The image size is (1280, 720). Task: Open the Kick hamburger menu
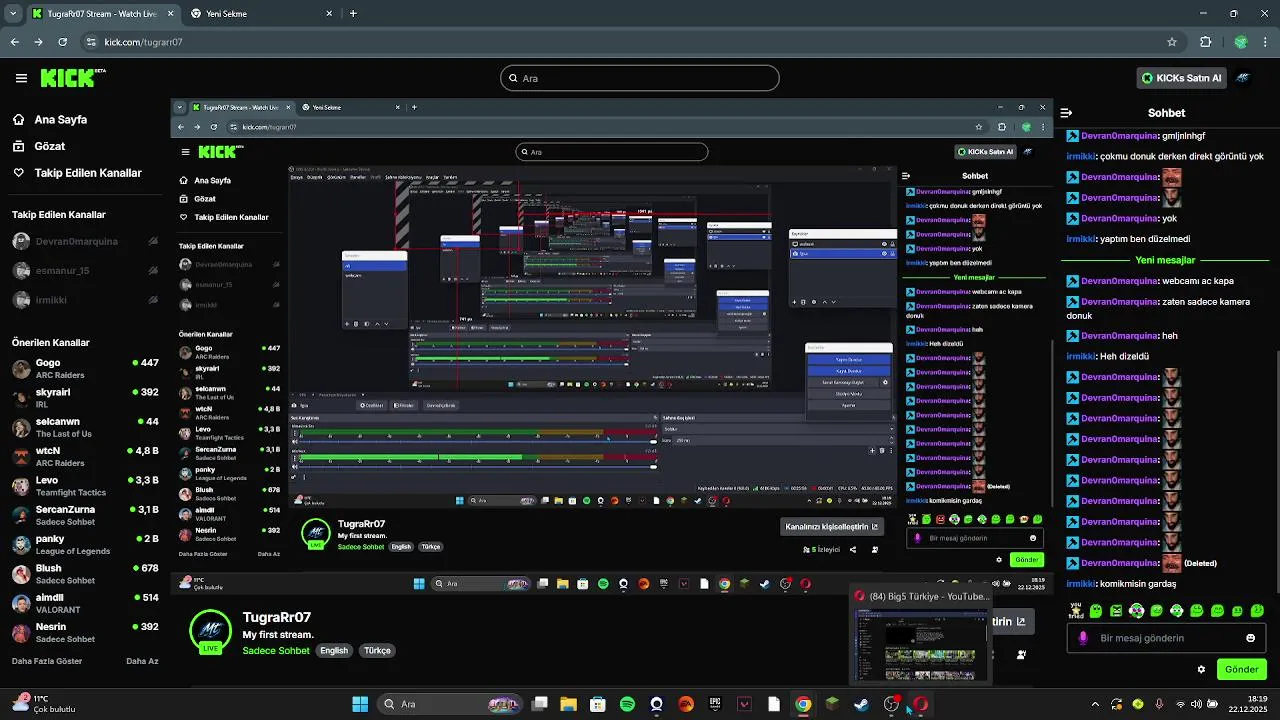click(x=21, y=78)
